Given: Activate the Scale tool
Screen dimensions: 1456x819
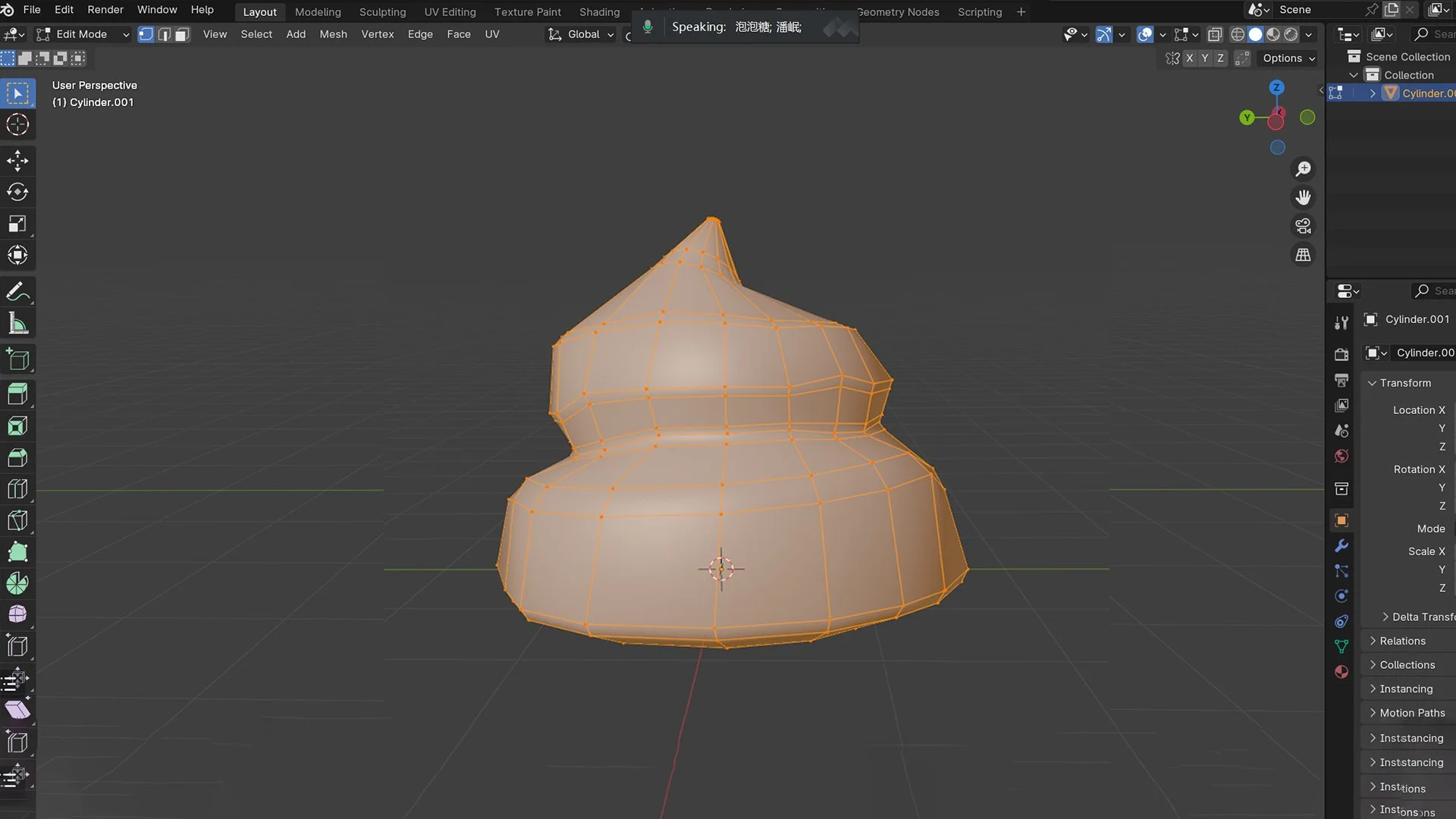Looking at the screenshot, I should 17,224.
